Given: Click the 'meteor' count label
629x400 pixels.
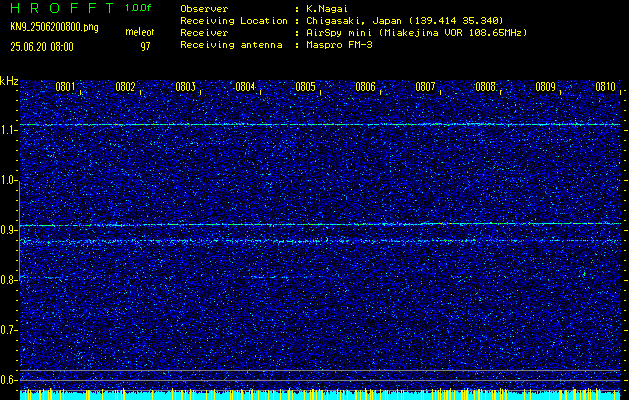Looking at the screenshot, I should pyautogui.click(x=140, y=32).
